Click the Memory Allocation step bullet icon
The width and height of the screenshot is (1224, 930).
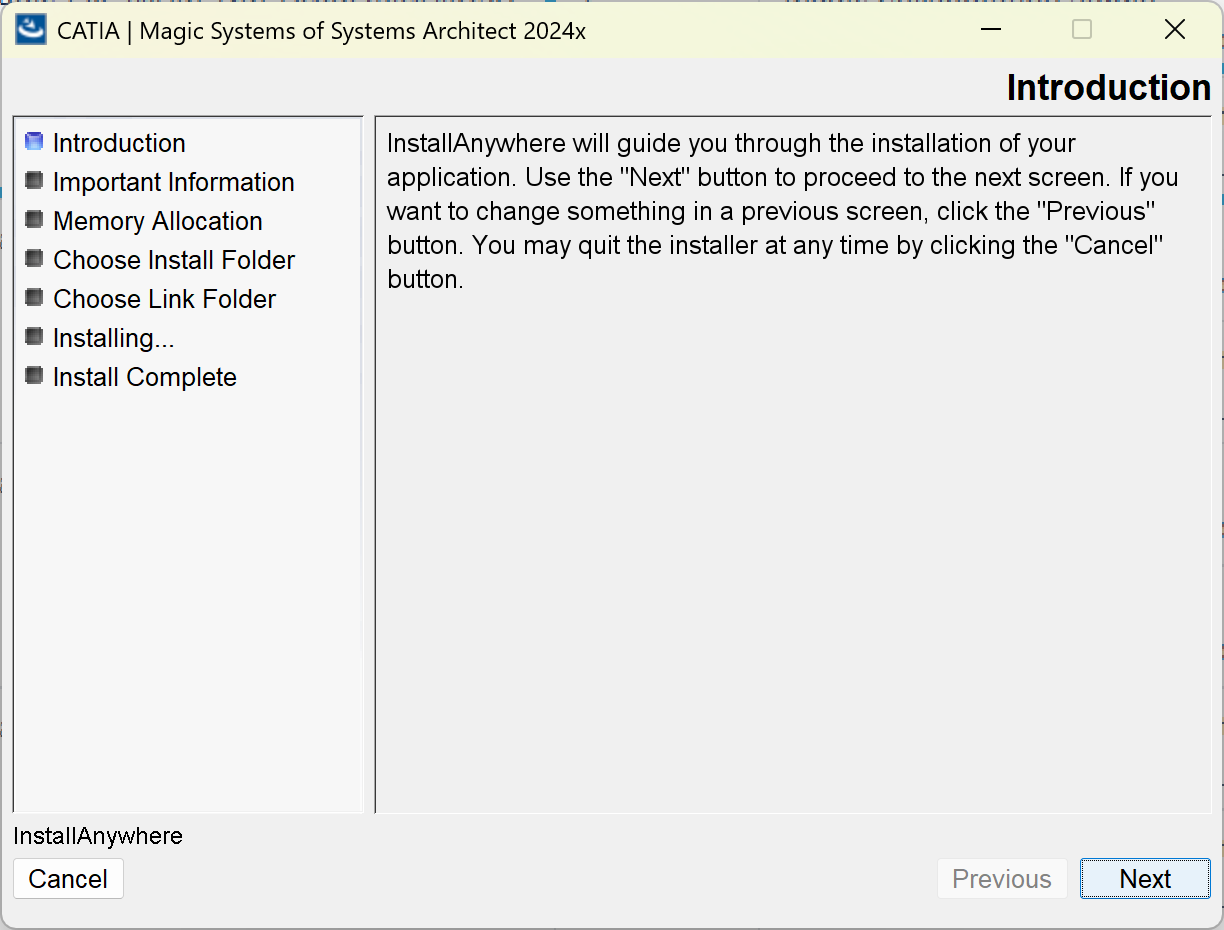(34, 220)
